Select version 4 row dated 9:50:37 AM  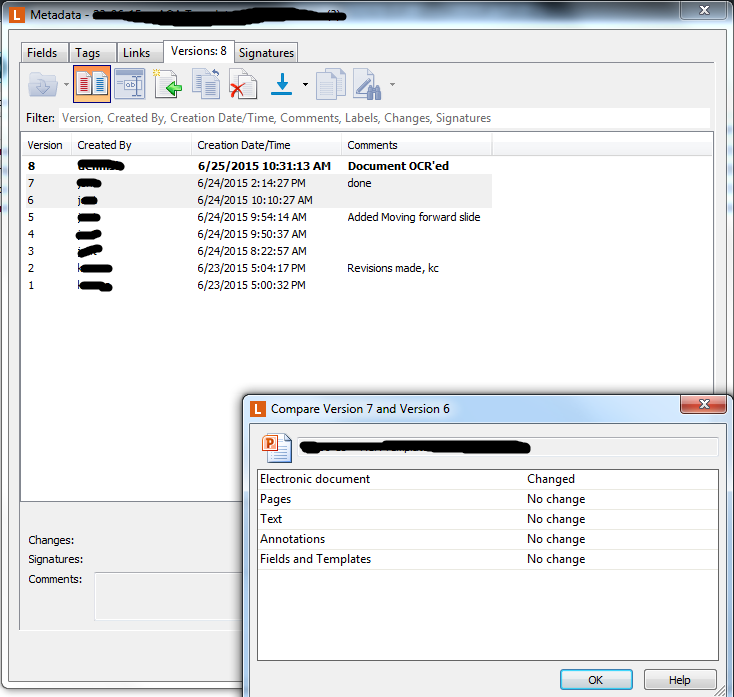click(258, 234)
